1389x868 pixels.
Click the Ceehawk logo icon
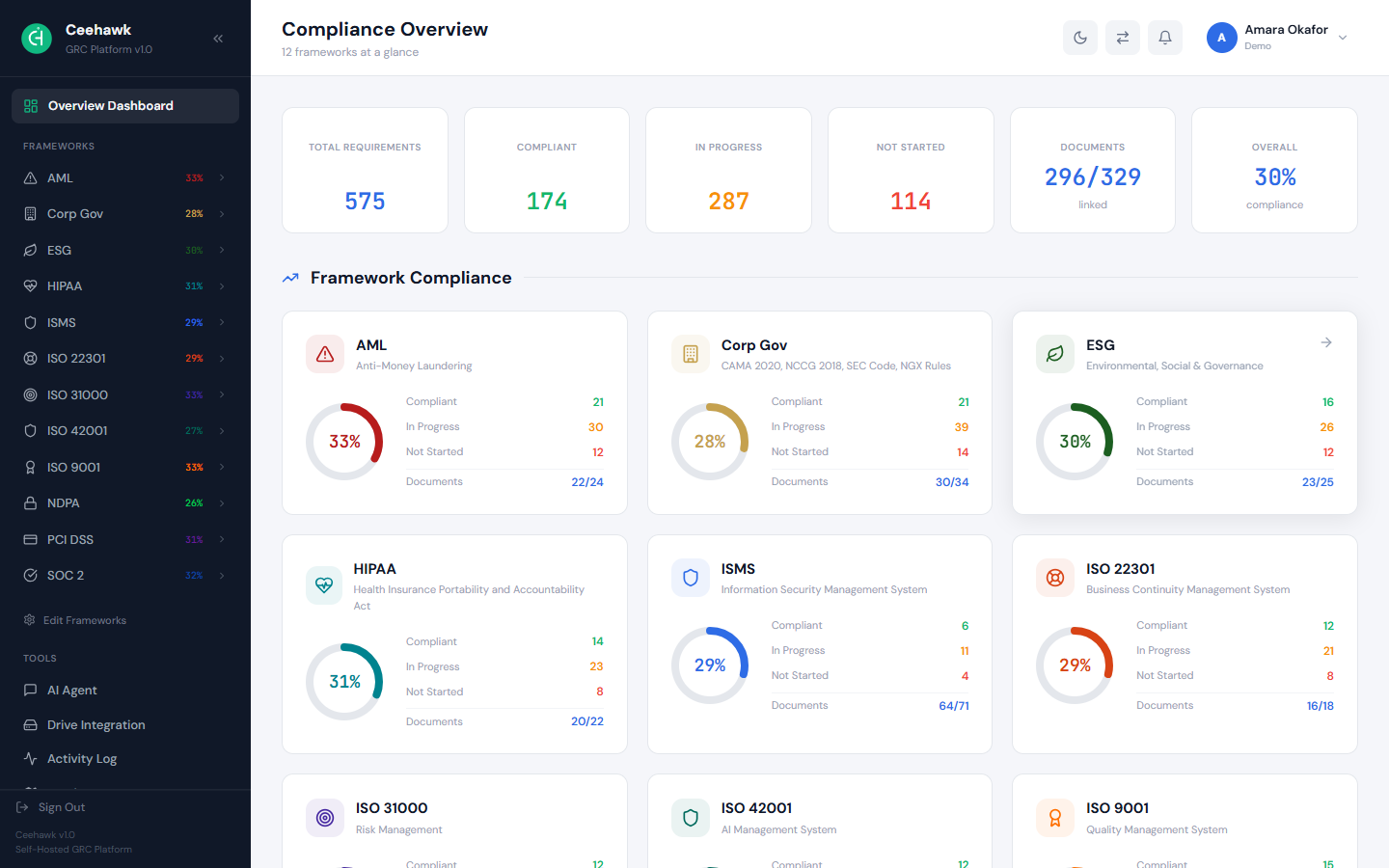click(37, 39)
